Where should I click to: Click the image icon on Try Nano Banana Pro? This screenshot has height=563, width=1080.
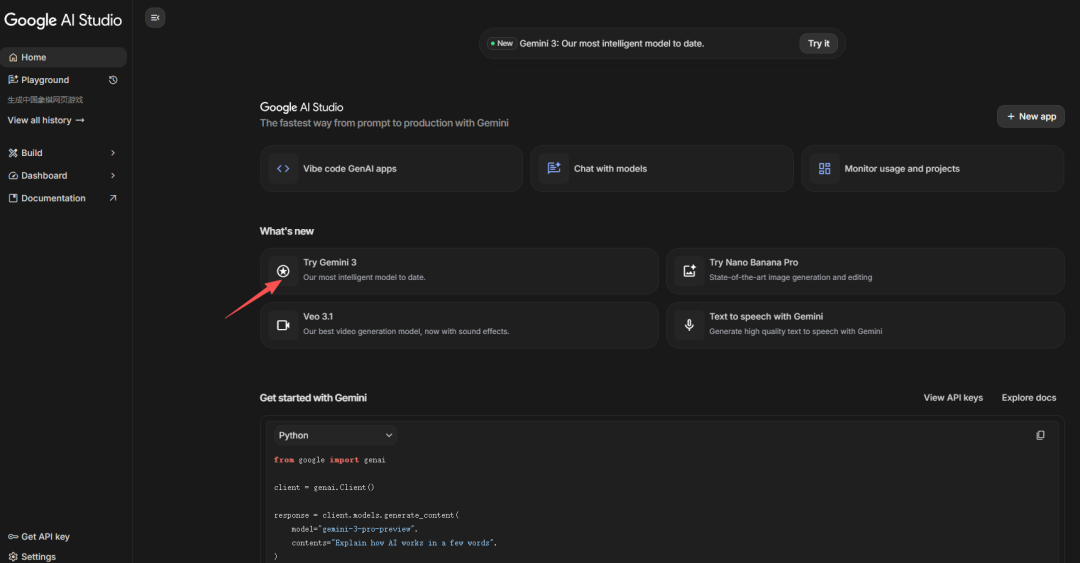pyautogui.click(x=689, y=271)
